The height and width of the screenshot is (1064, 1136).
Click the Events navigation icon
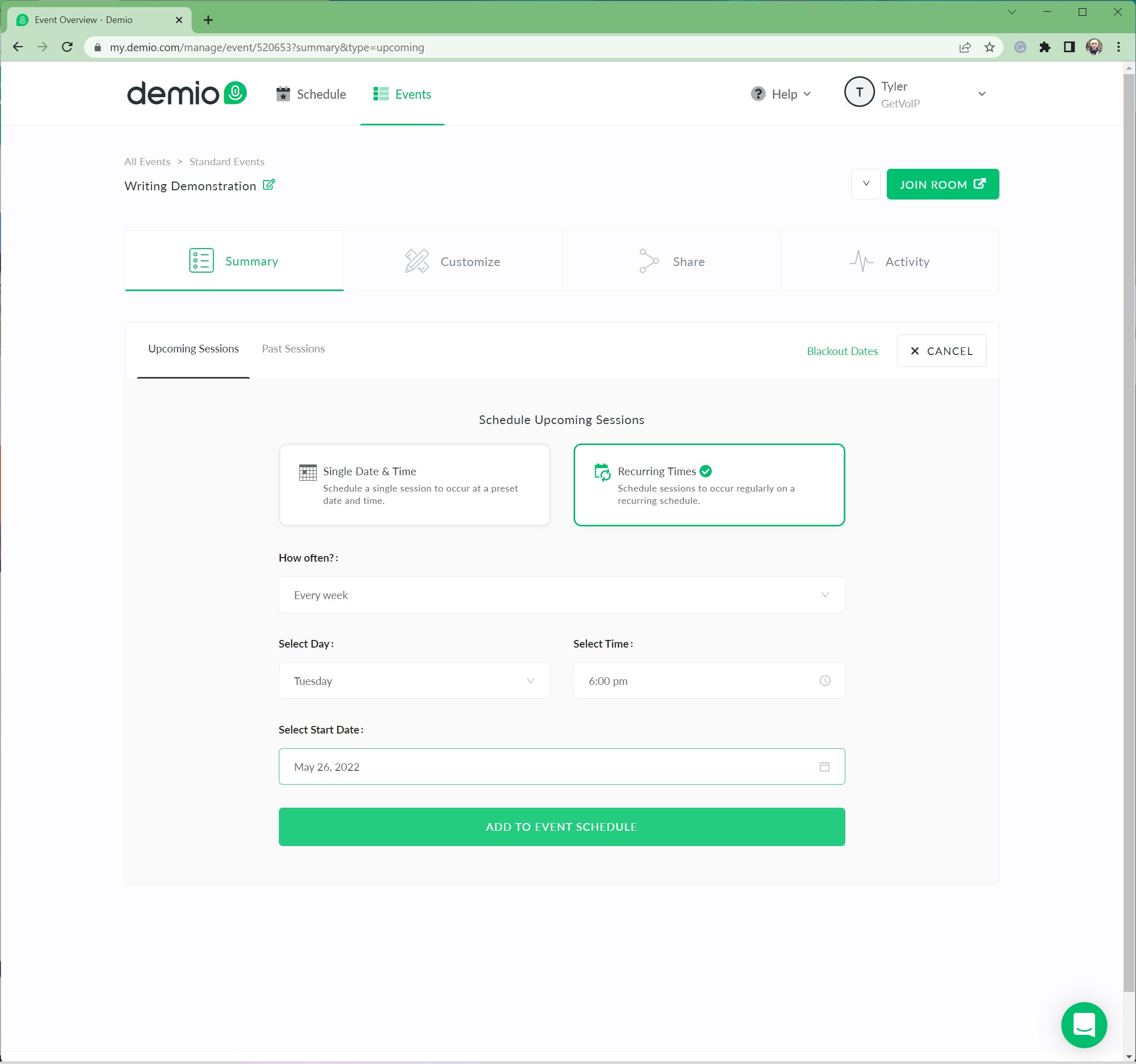[x=381, y=93]
